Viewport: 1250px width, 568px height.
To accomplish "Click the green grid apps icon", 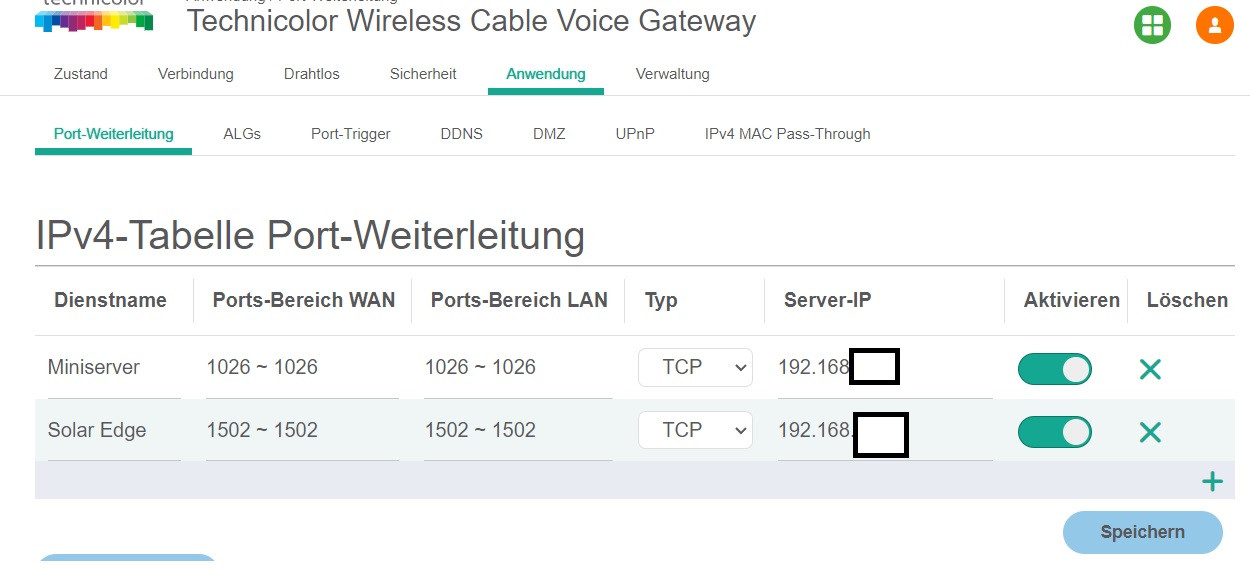I will point(1152,25).
